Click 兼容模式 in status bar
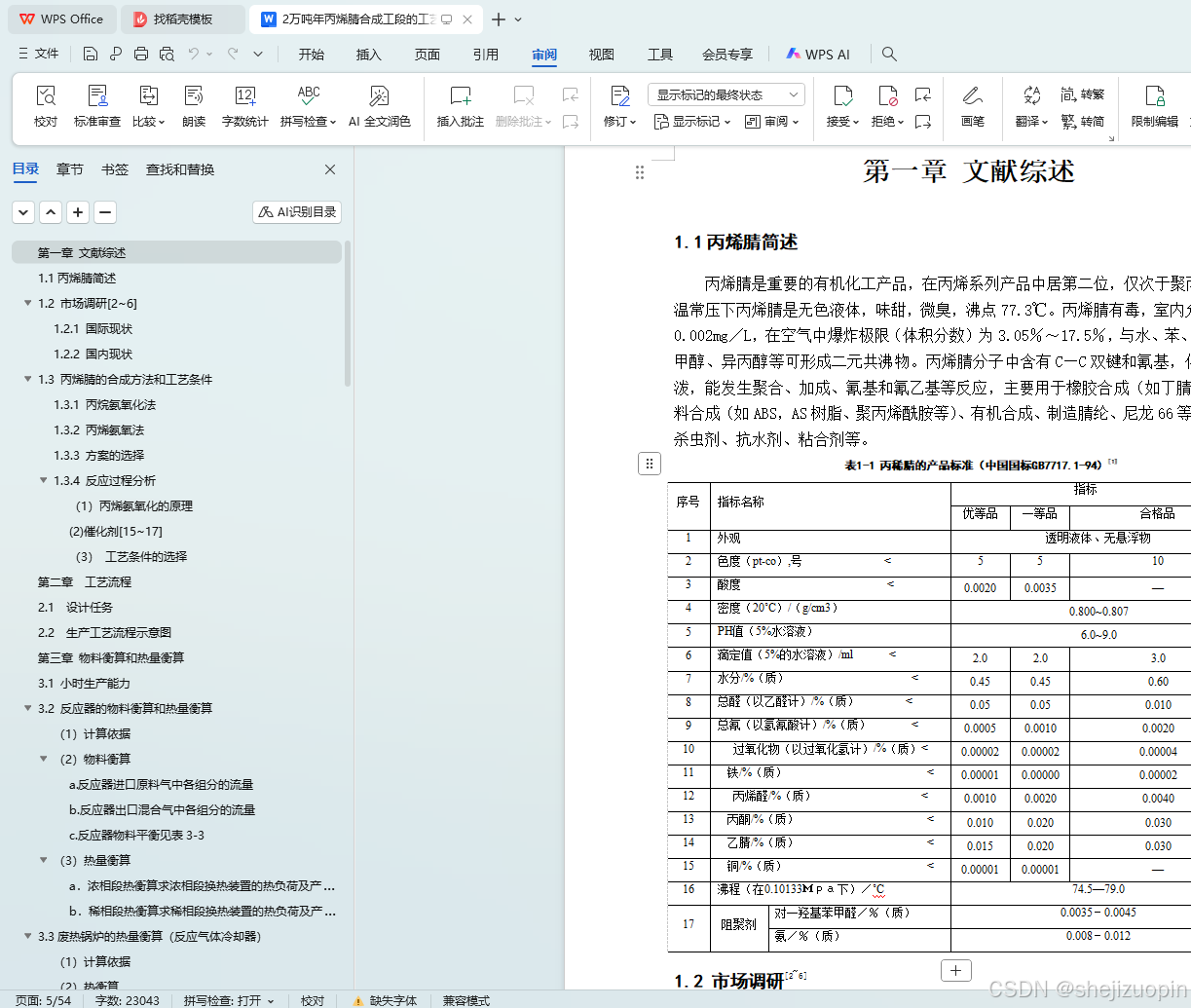 click(466, 1000)
